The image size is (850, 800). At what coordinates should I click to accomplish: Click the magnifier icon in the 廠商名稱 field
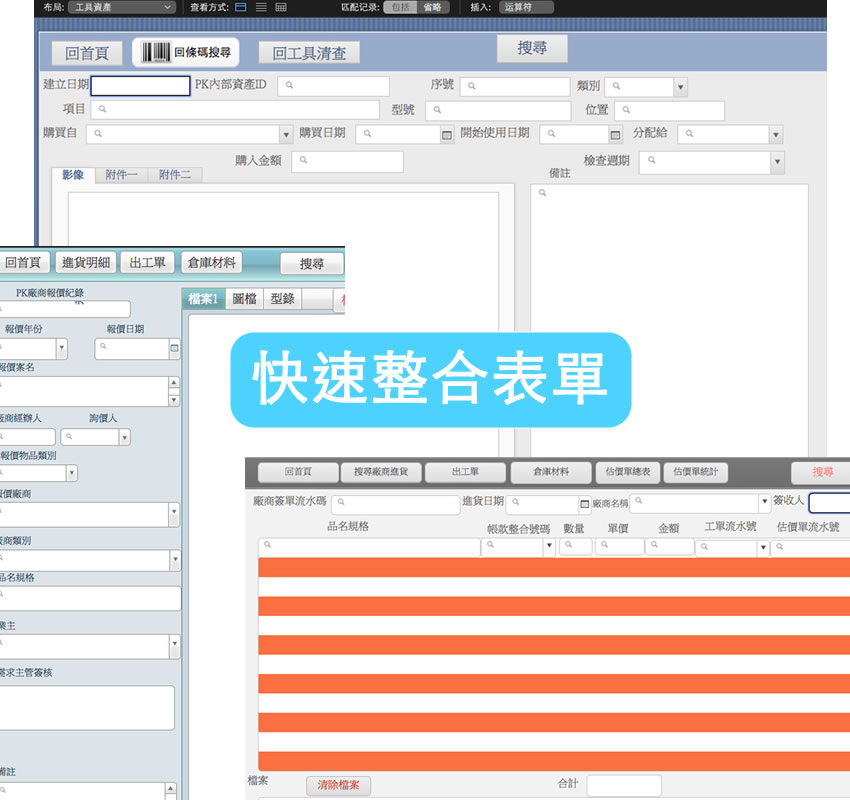point(641,502)
